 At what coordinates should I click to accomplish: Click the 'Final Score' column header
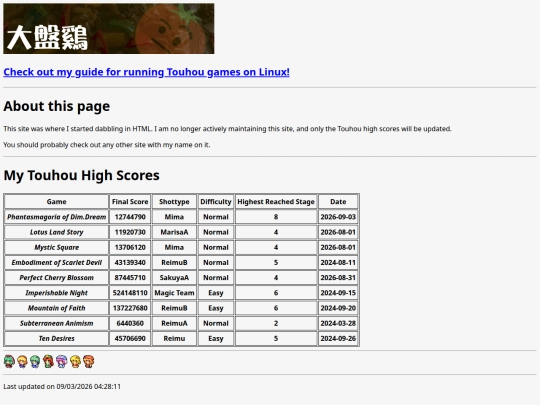click(x=130, y=202)
